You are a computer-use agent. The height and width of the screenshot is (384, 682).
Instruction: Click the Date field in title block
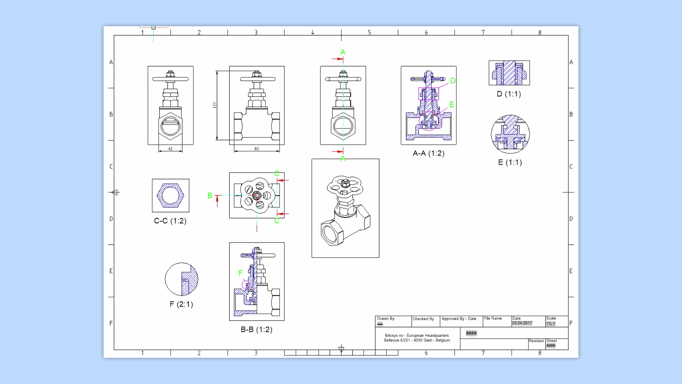click(x=528, y=321)
